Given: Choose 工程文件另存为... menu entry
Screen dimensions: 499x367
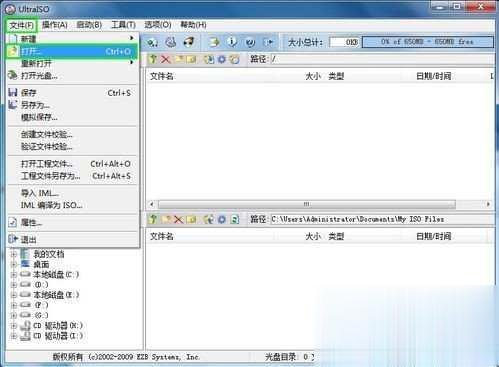Looking at the screenshot, I should (72, 176).
